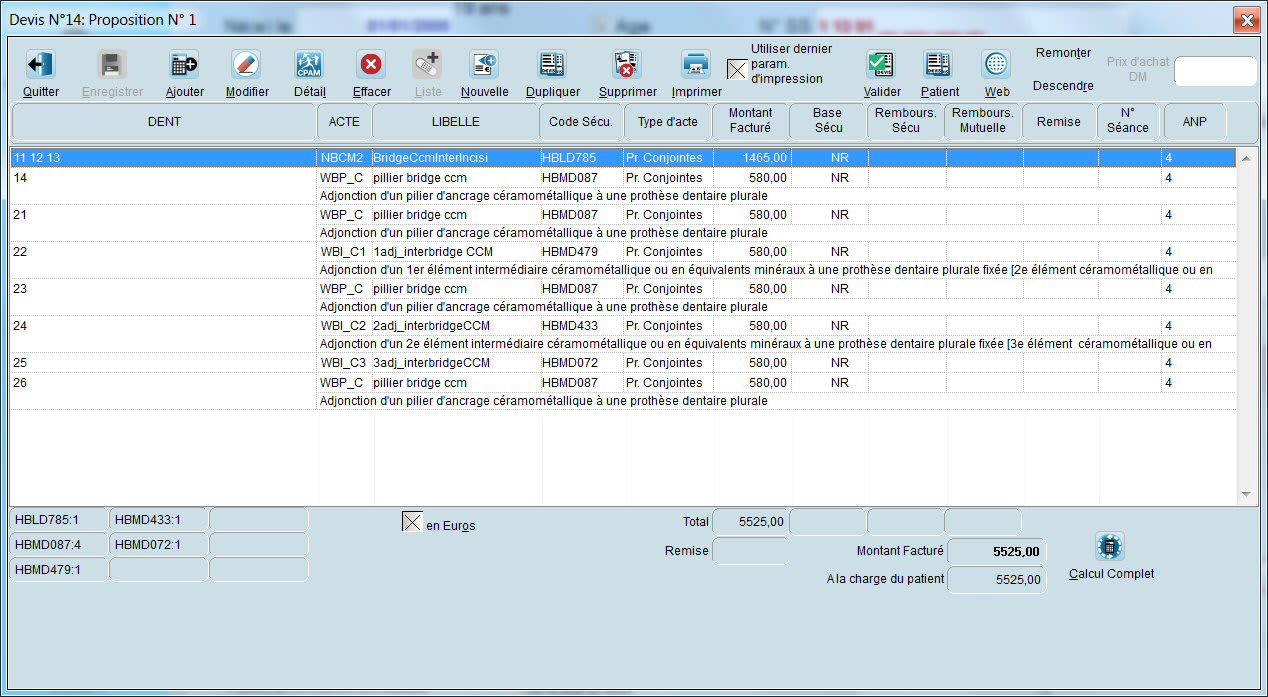
Task: Open the Patient record icon
Action: pos(938,65)
